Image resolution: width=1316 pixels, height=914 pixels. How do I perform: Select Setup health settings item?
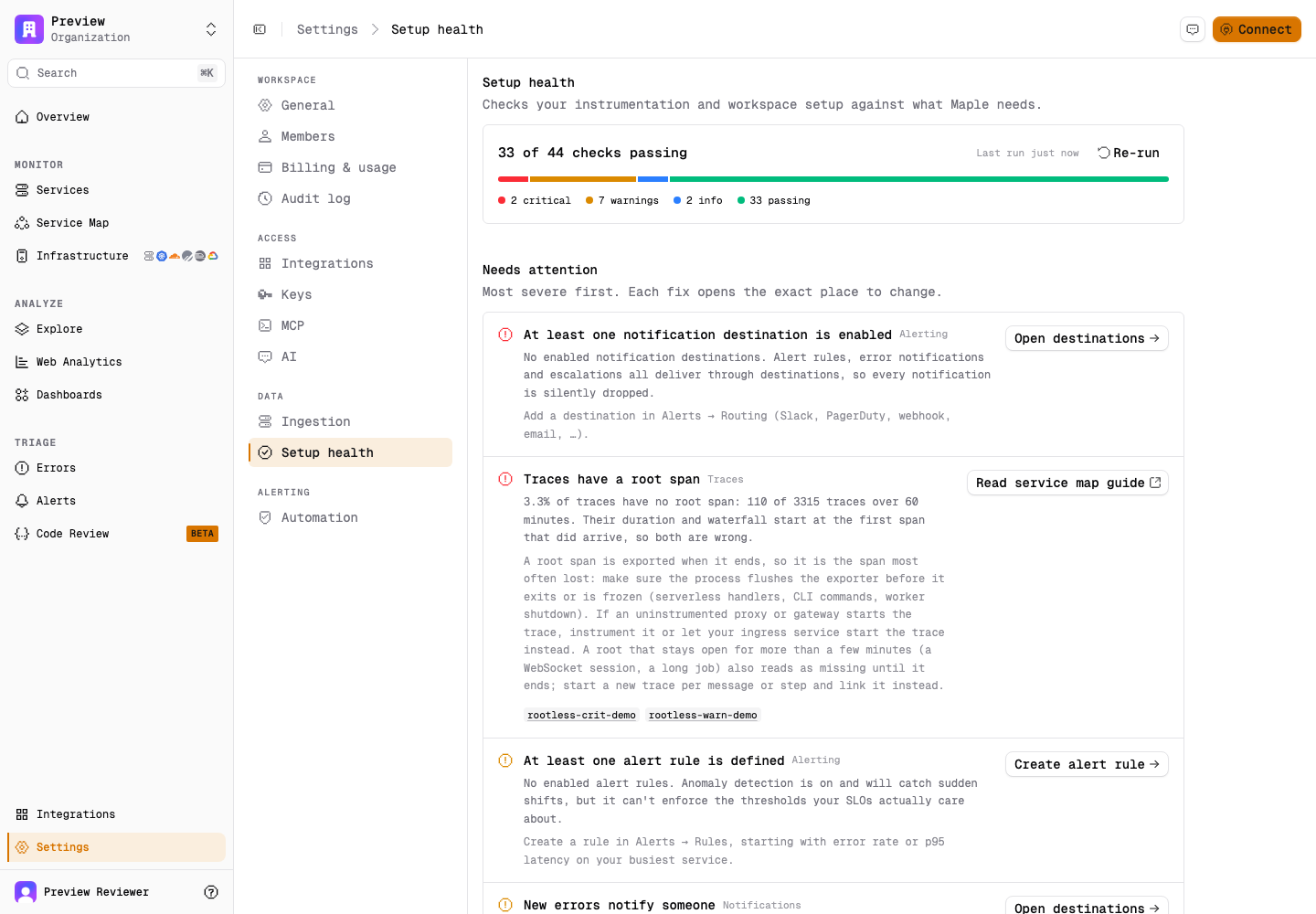coord(350,452)
